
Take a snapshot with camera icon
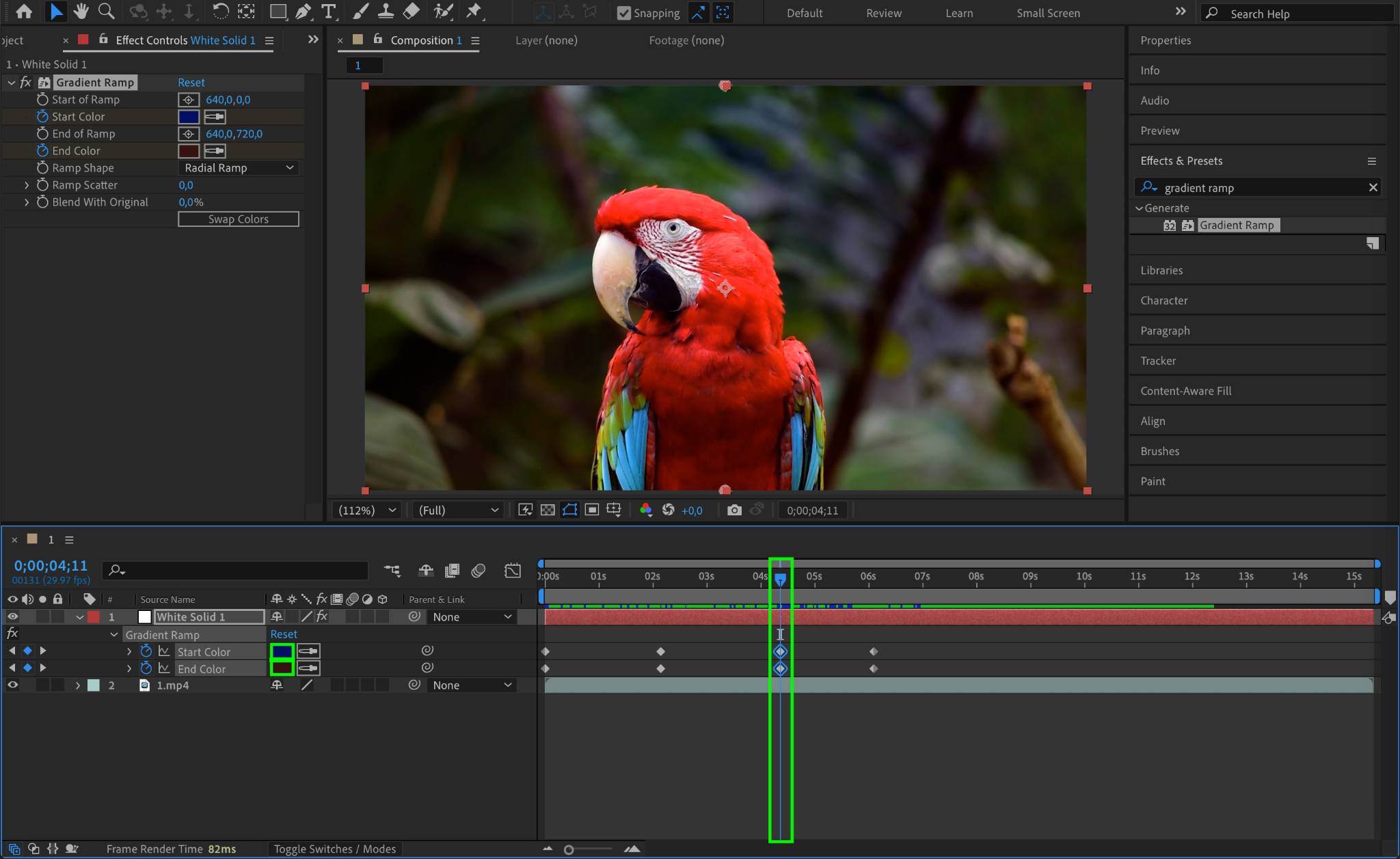[734, 510]
